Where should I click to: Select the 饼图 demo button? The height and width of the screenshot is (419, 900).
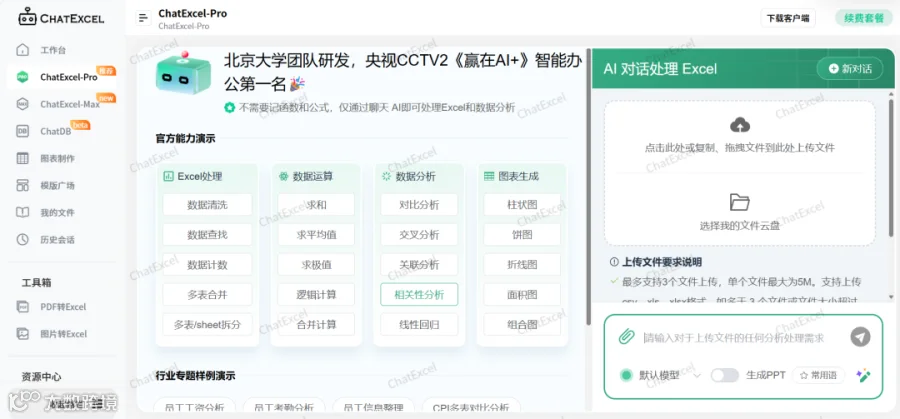tap(522, 234)
